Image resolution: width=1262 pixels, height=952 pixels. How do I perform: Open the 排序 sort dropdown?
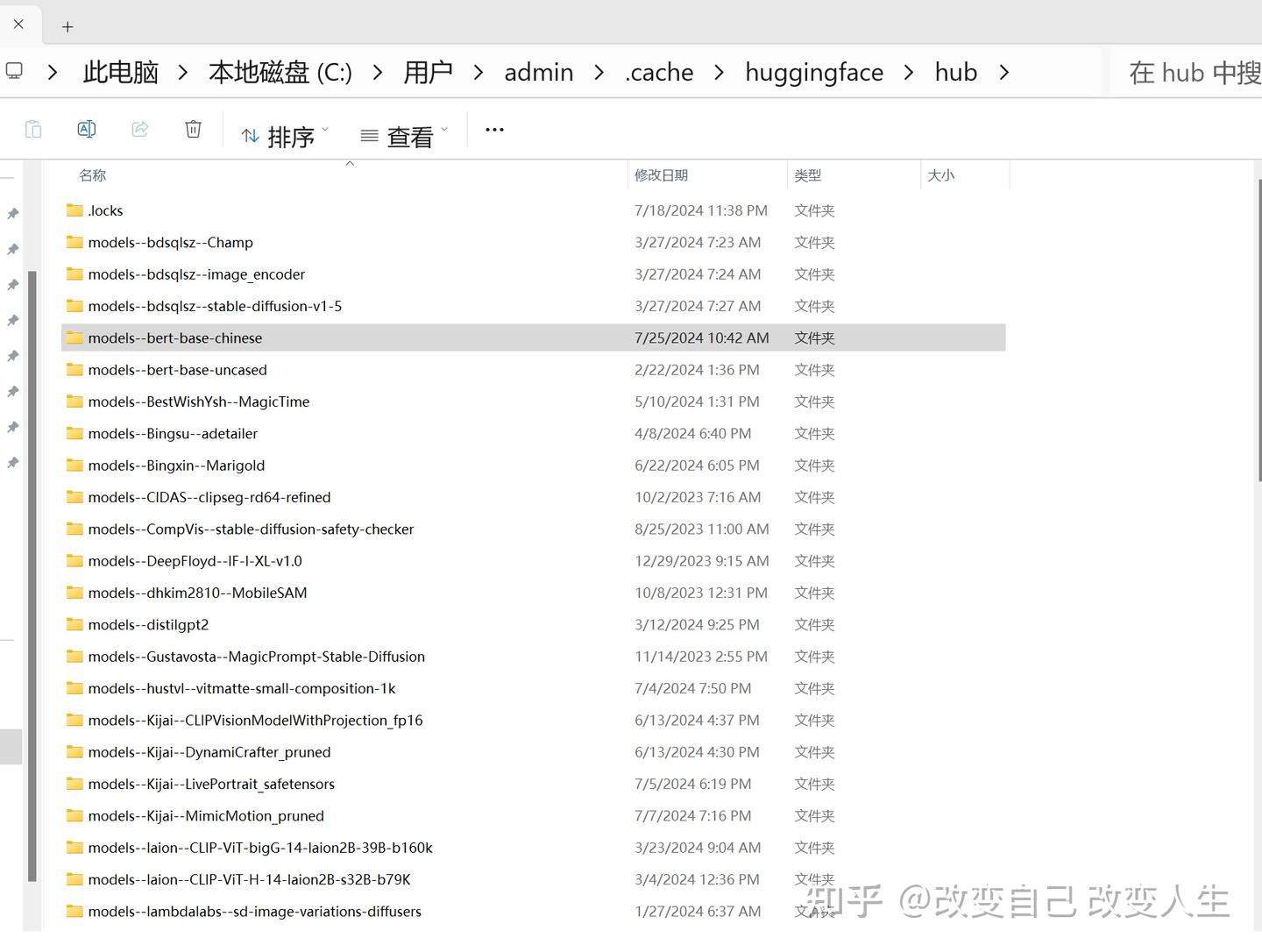tap(285, 136)
